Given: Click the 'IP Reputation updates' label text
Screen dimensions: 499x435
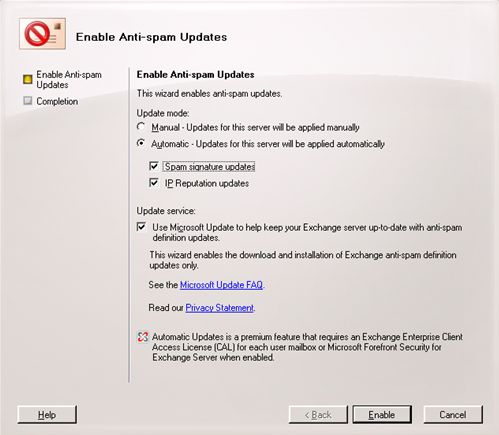Looking at the screenshot, I should [x=207, y=183].
